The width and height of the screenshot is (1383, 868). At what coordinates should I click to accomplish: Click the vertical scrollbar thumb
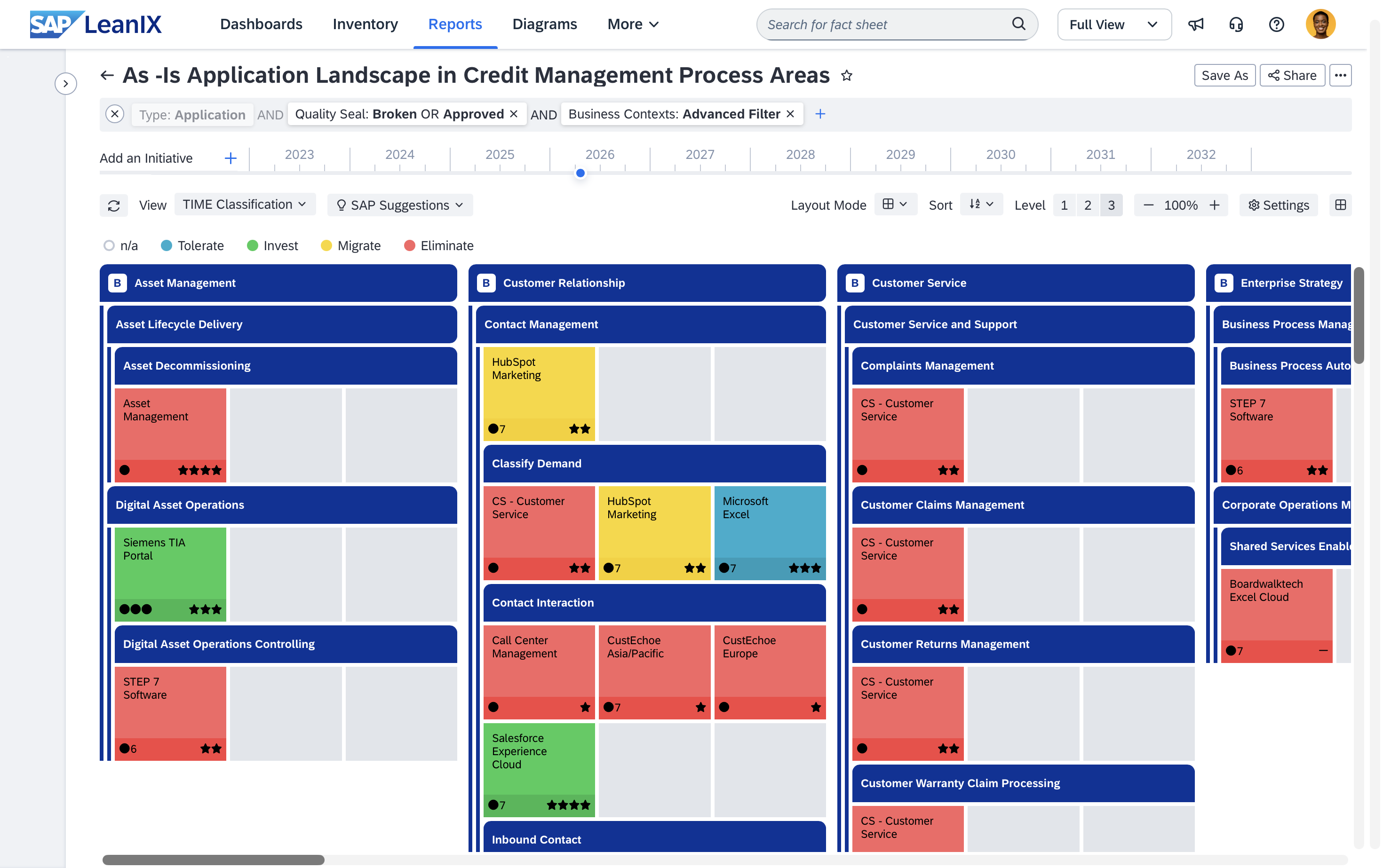point(1359,315)
